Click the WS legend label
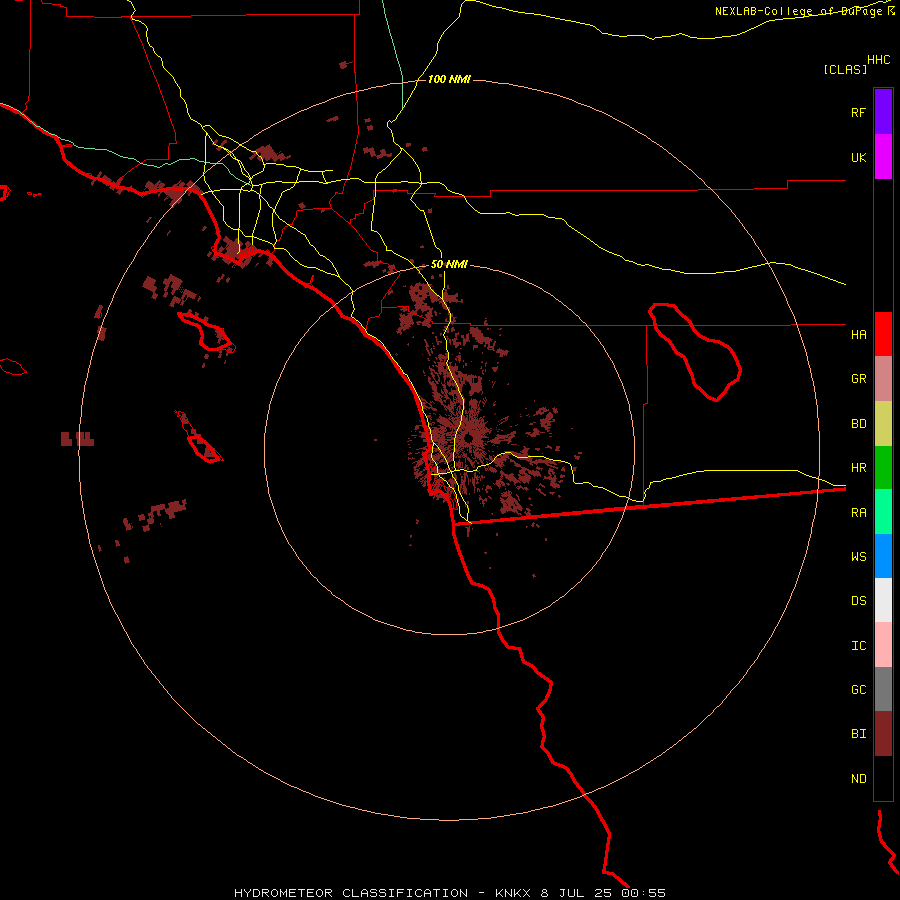 pyautogui.click(x=858, y=557)
